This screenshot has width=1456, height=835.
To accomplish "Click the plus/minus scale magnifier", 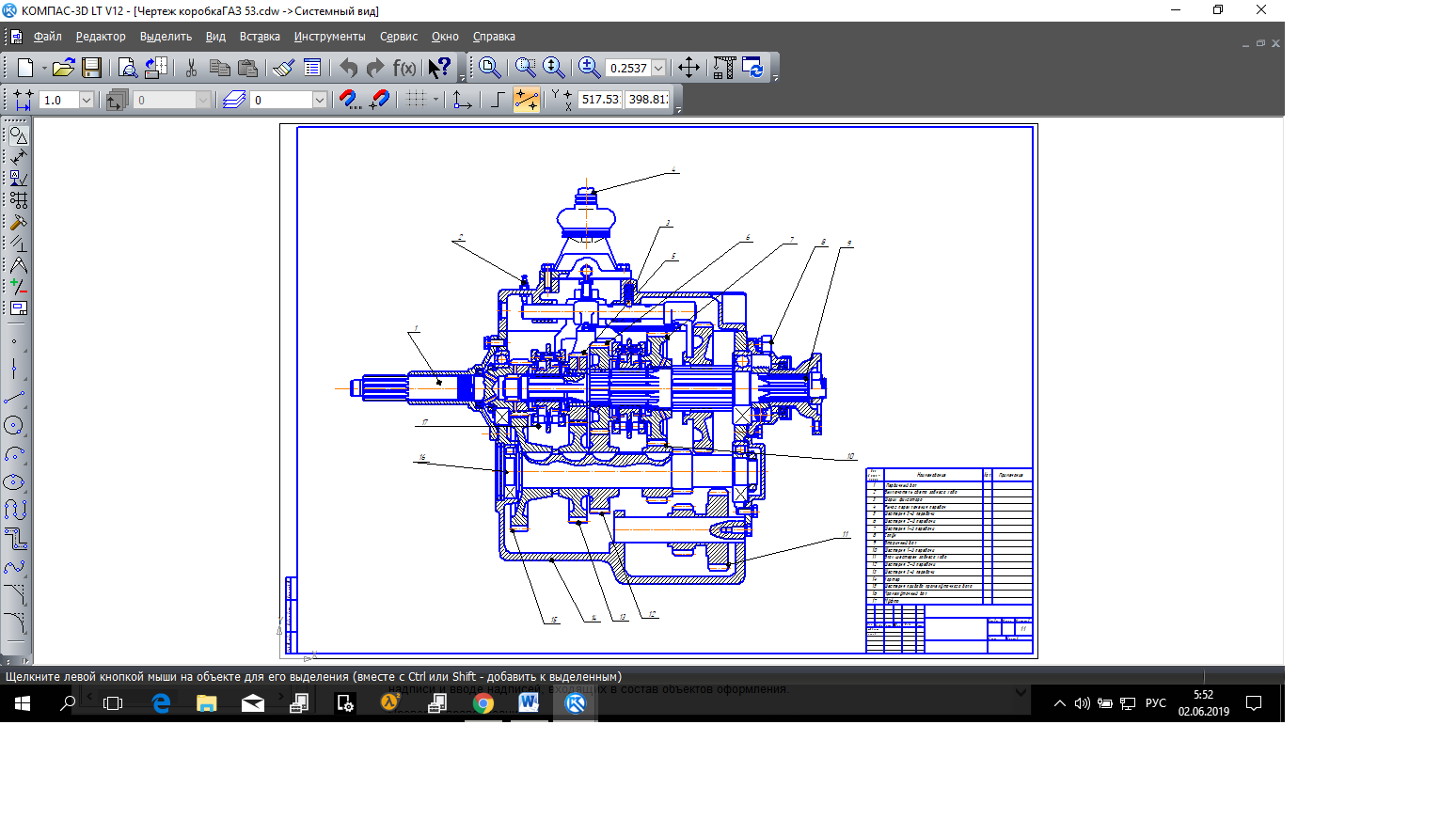I will click(589, 68).
